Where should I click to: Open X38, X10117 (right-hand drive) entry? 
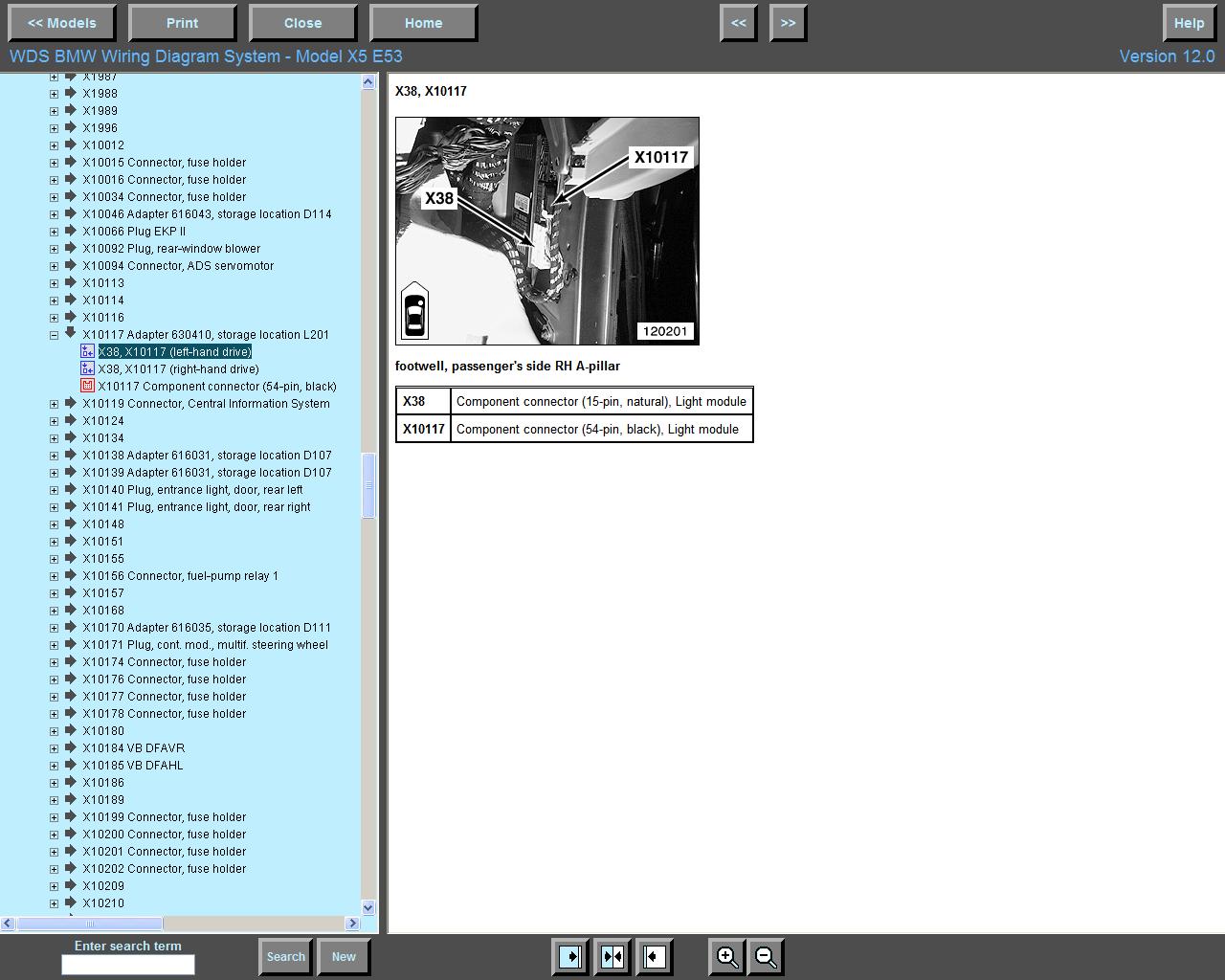point(178,369)
